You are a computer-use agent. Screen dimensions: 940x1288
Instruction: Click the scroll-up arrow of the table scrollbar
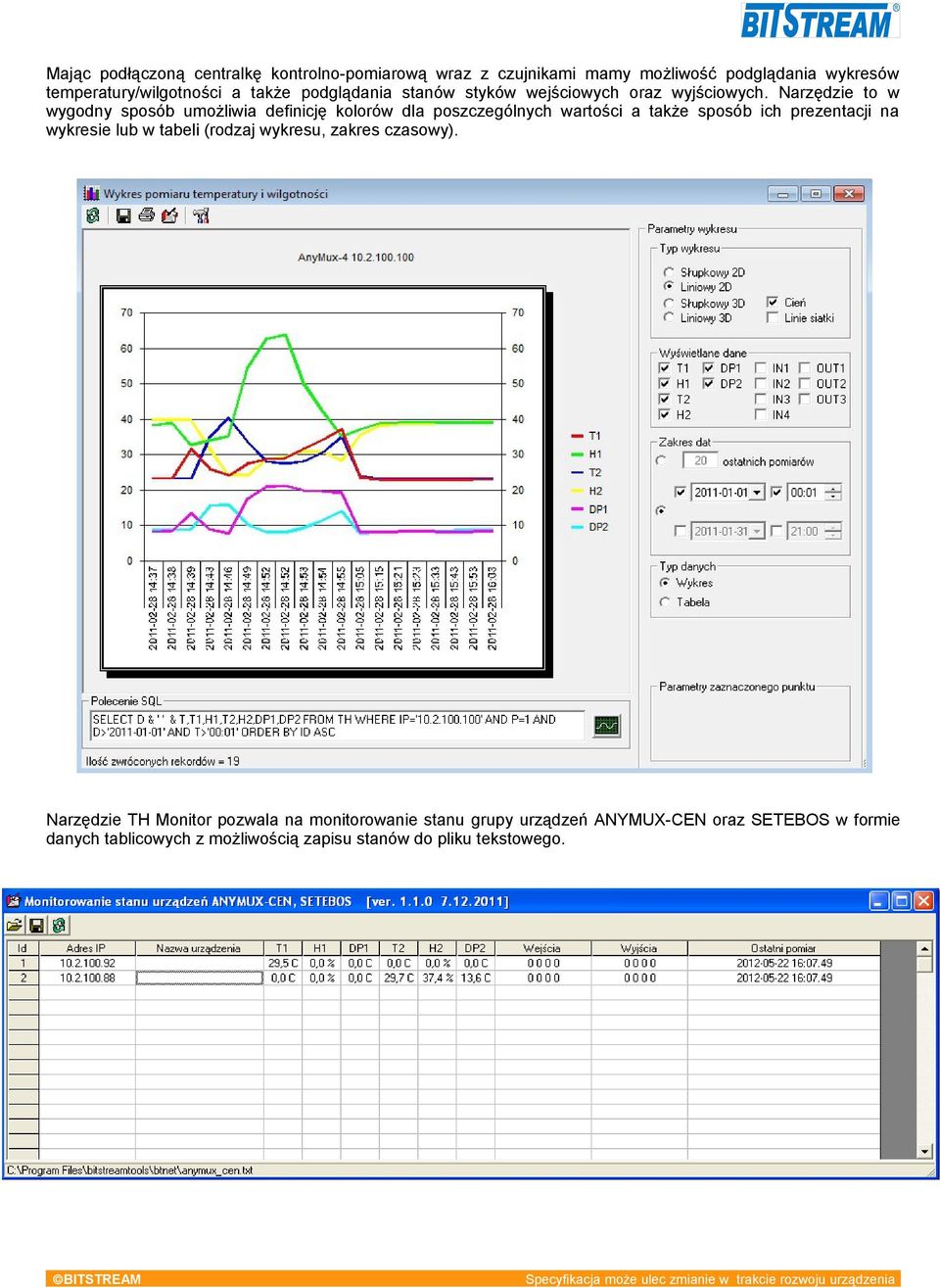click(x=924, y=949)
